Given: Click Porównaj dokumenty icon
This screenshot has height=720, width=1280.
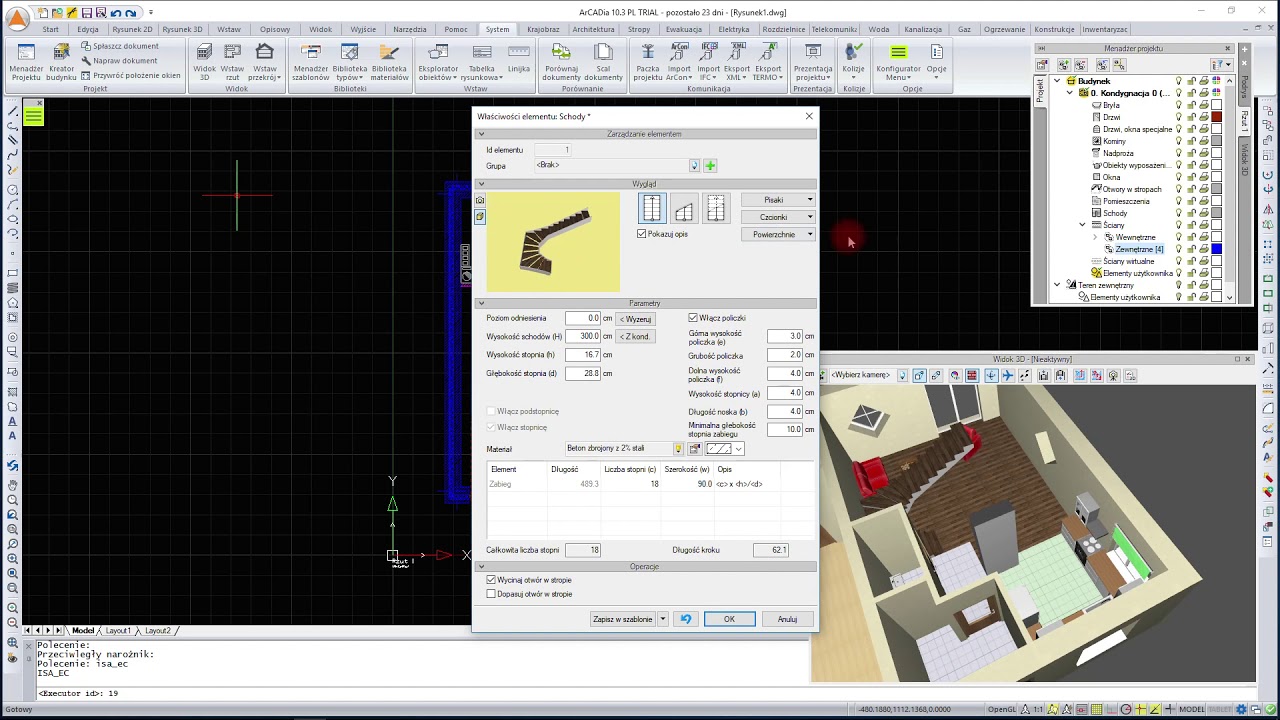Looking at the screenshot, I should (x=561, y=63).
